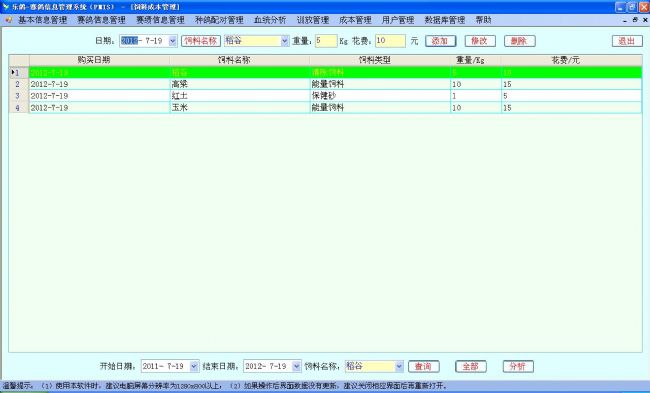Expand the 饲料名称 dropdown showing 稻谷 at top
This screenshot has height=393, width=650.
click(284, 41)
